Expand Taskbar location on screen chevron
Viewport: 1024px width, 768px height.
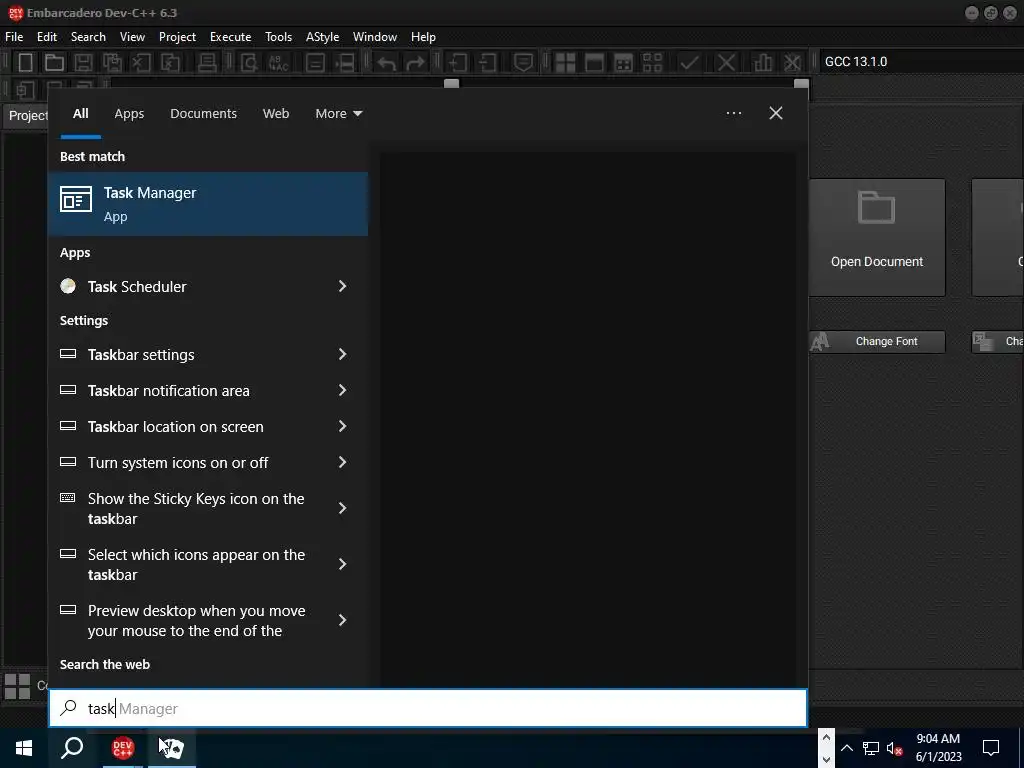click(x=342, y=426)
